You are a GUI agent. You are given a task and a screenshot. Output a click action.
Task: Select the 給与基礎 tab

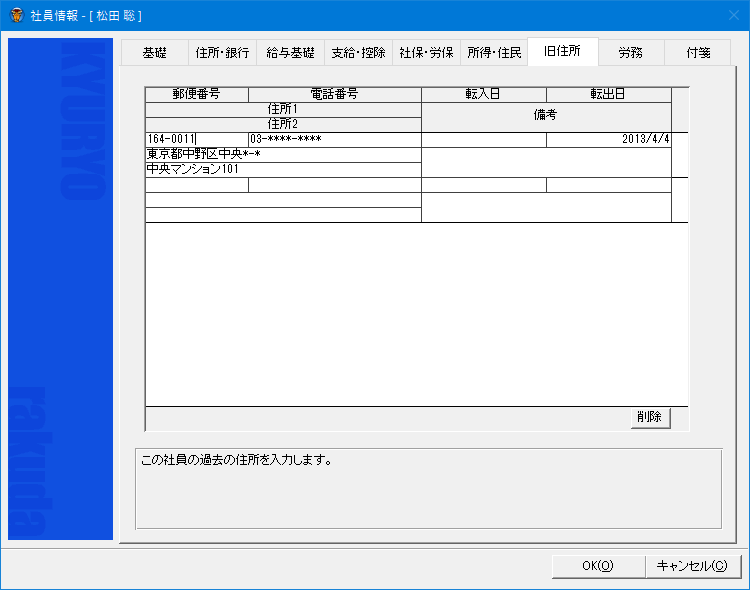tap(290, 53)
